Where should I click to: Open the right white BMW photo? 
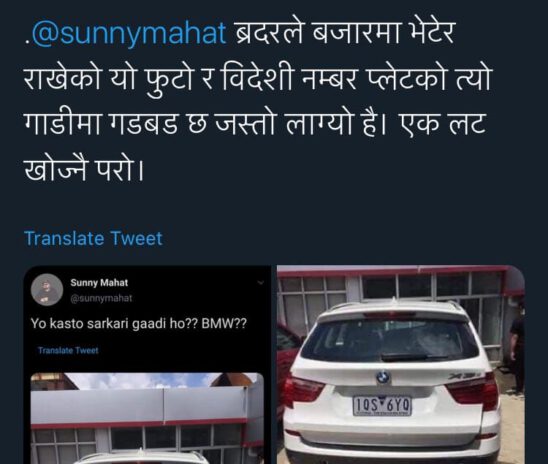(x=401, y=365)
